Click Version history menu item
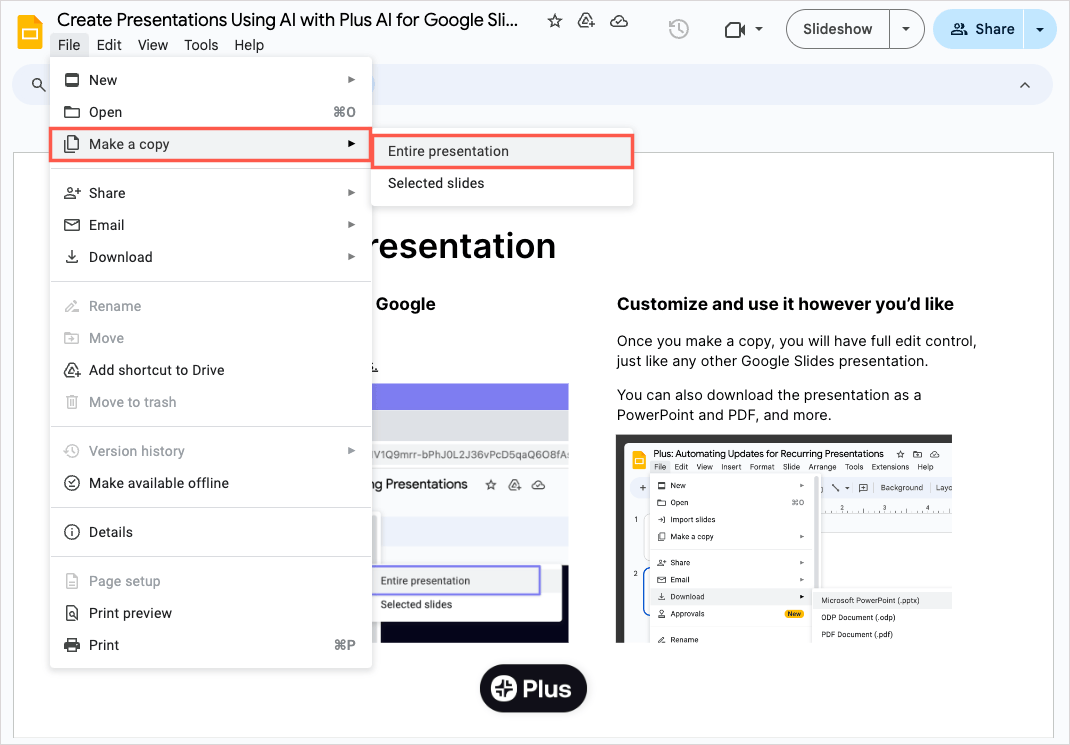Image resolution: width=1070 pixels, height=745 pixels. point(211,452)
